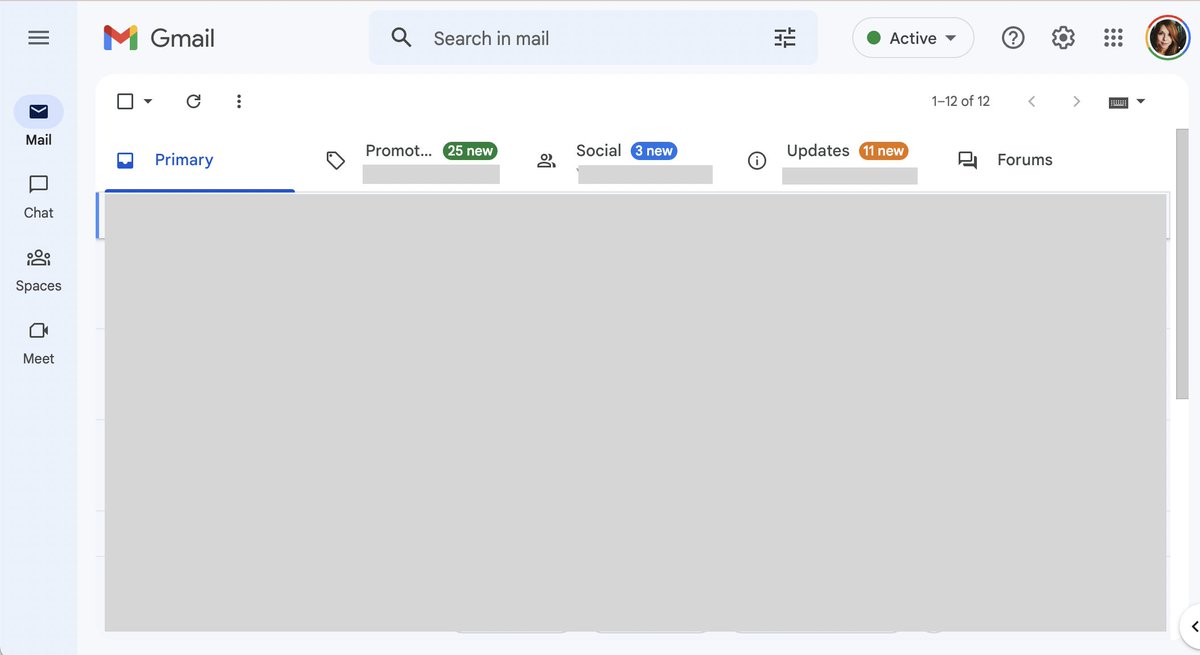
Task: Open Spaces in the sidebar
Action: (38, 270)
